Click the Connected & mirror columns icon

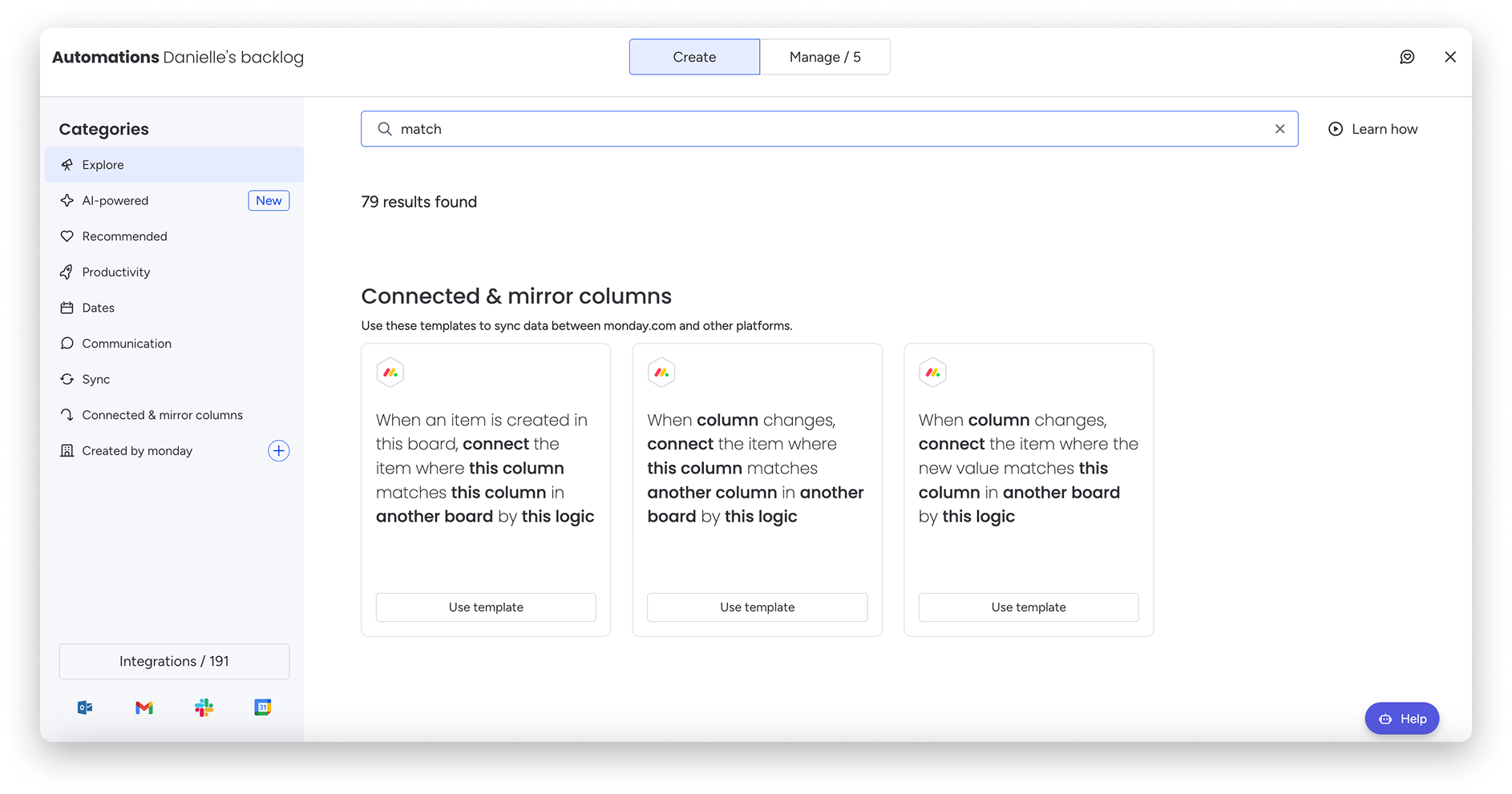click(x=67, y=415)
